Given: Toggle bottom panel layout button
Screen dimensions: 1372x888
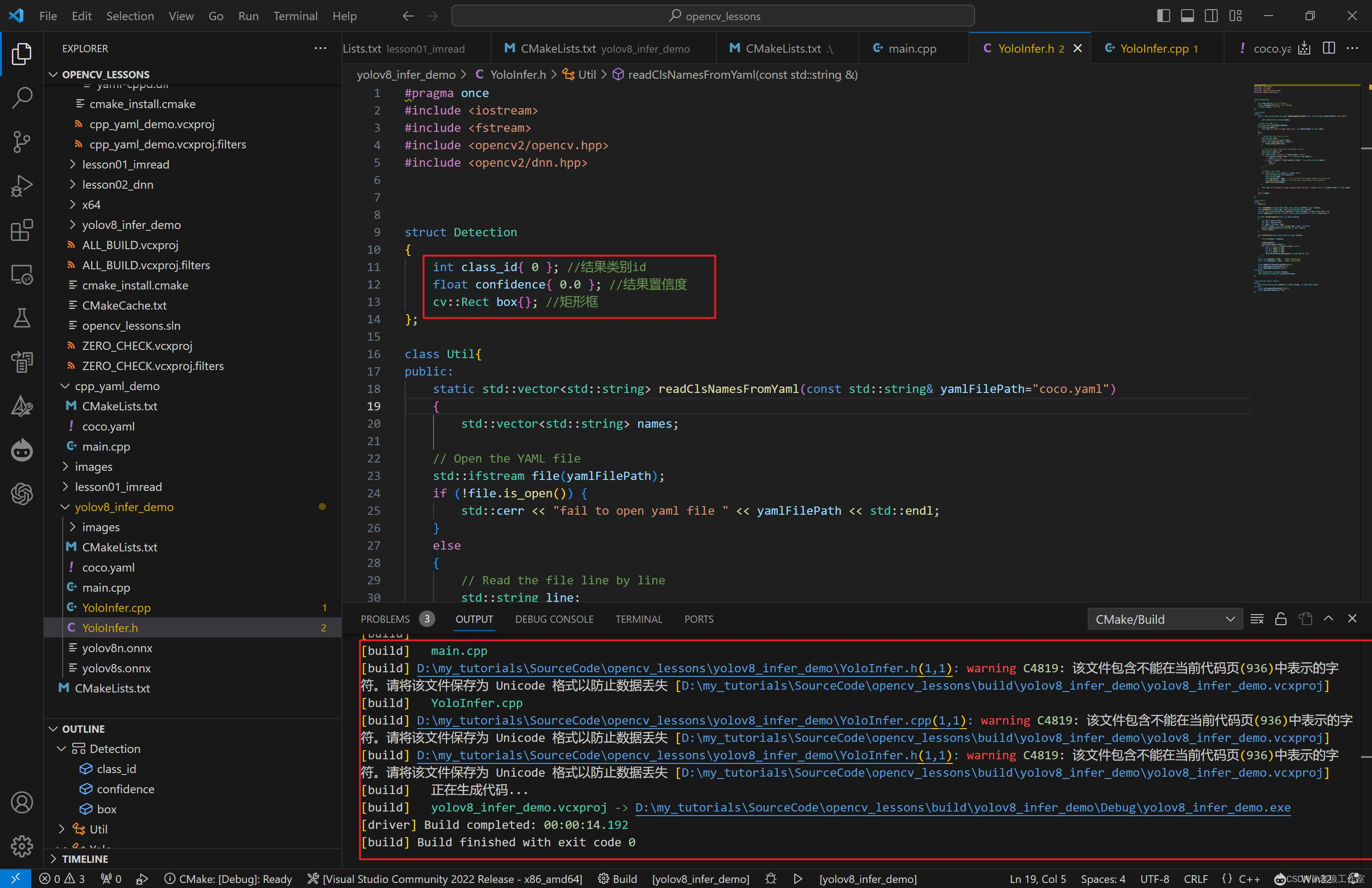Looking at the screenshot, I should pyautogui.click(x=1187, y=16).
